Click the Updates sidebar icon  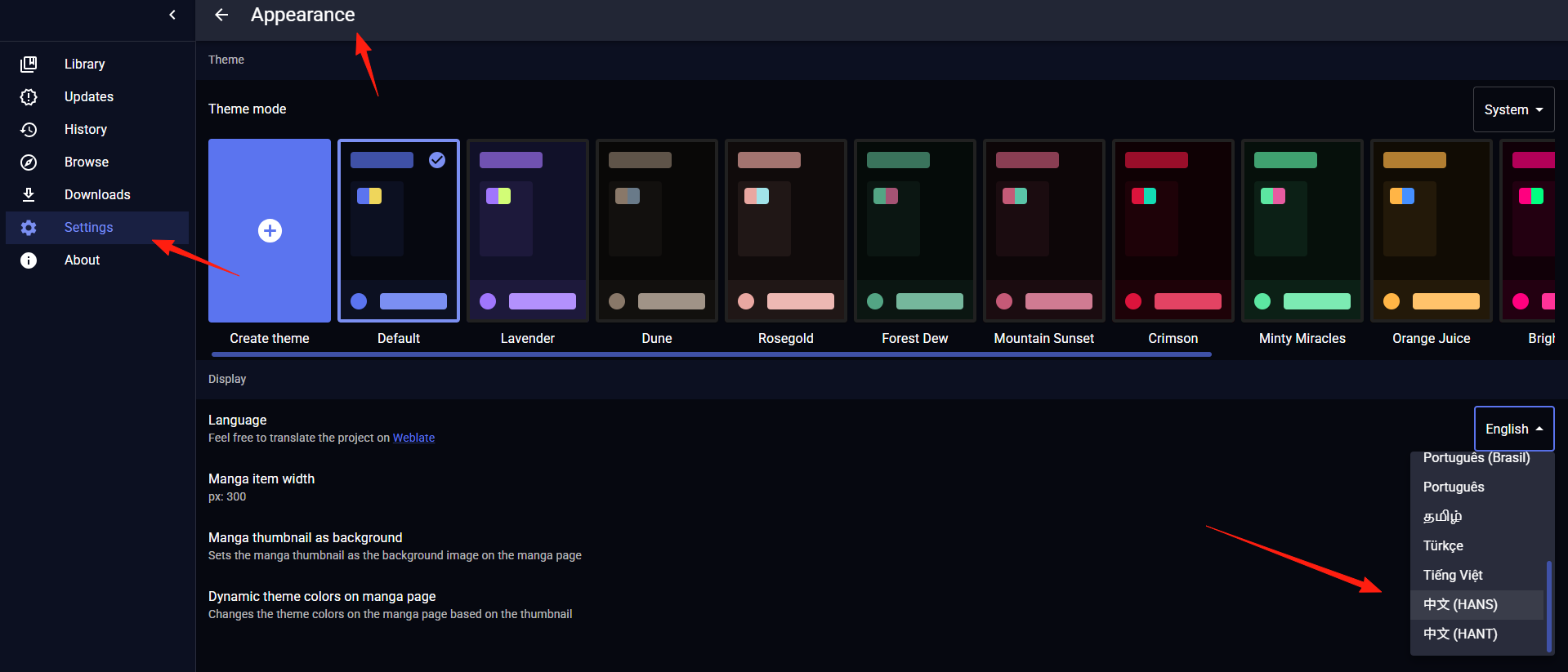tap(29, 96)
